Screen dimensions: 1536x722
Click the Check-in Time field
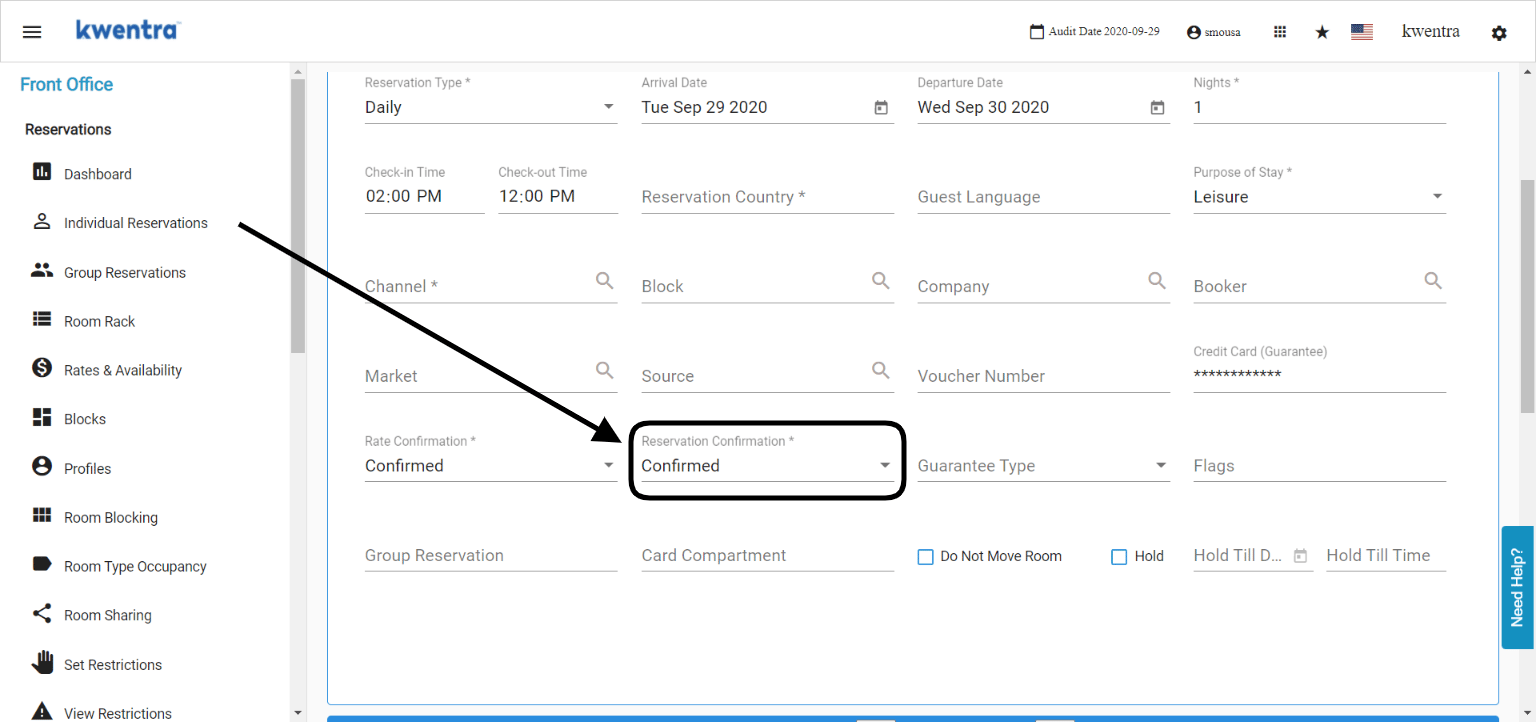[x=425, y=197]
